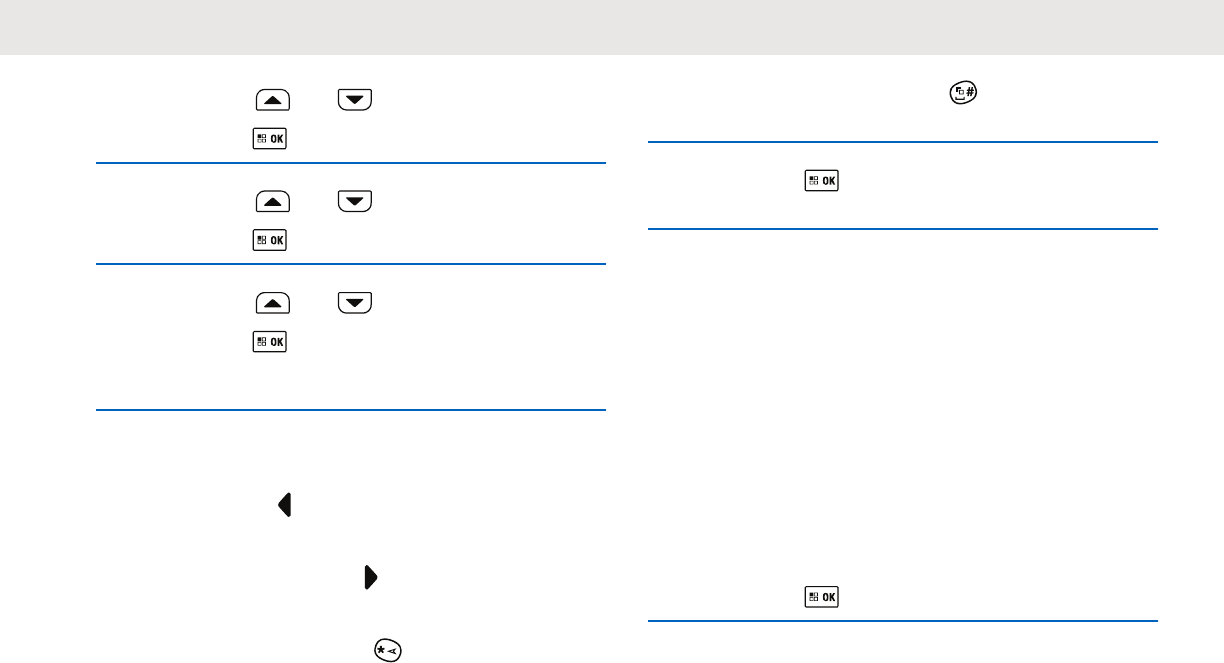Screen dimensions: 1224x663
Task: Click the topmost down arrow key icon
Action: [x=354, y=99]
